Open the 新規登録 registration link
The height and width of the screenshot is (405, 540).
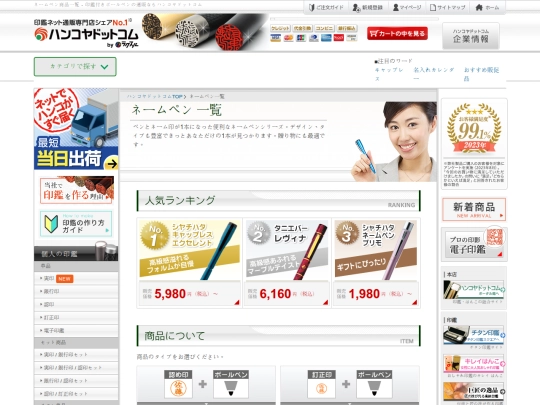click(x=368, y=7)
